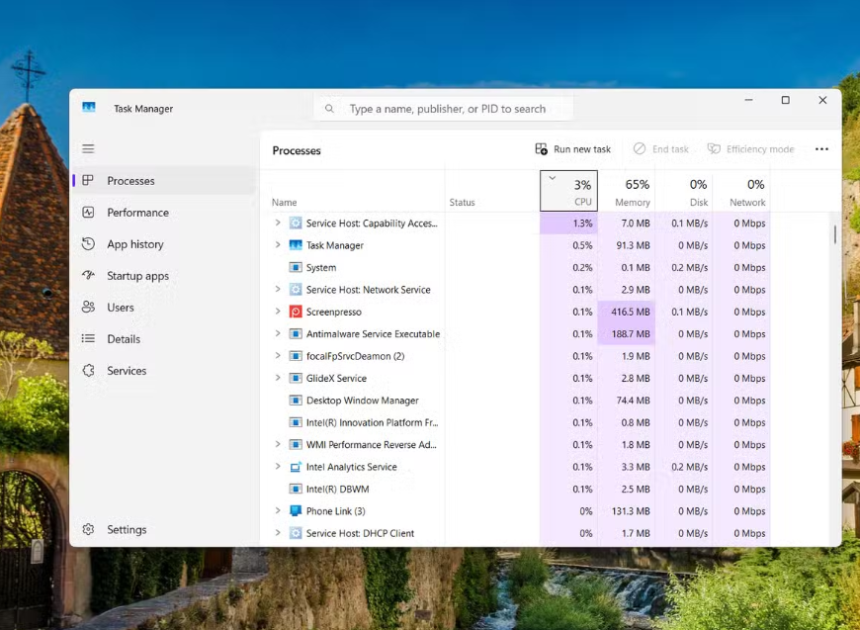Click Run new task button
860x630 pixels.
point(573,149)
